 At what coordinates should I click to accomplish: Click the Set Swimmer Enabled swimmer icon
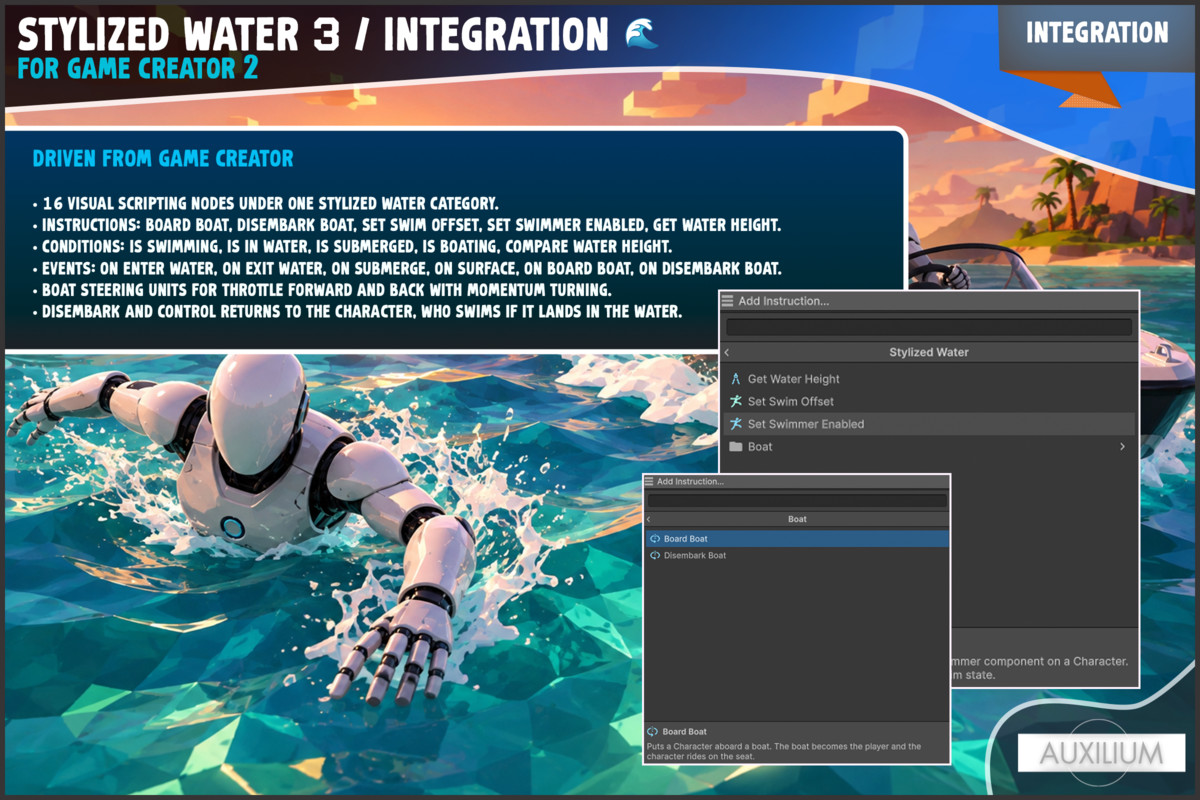(736, 424)
